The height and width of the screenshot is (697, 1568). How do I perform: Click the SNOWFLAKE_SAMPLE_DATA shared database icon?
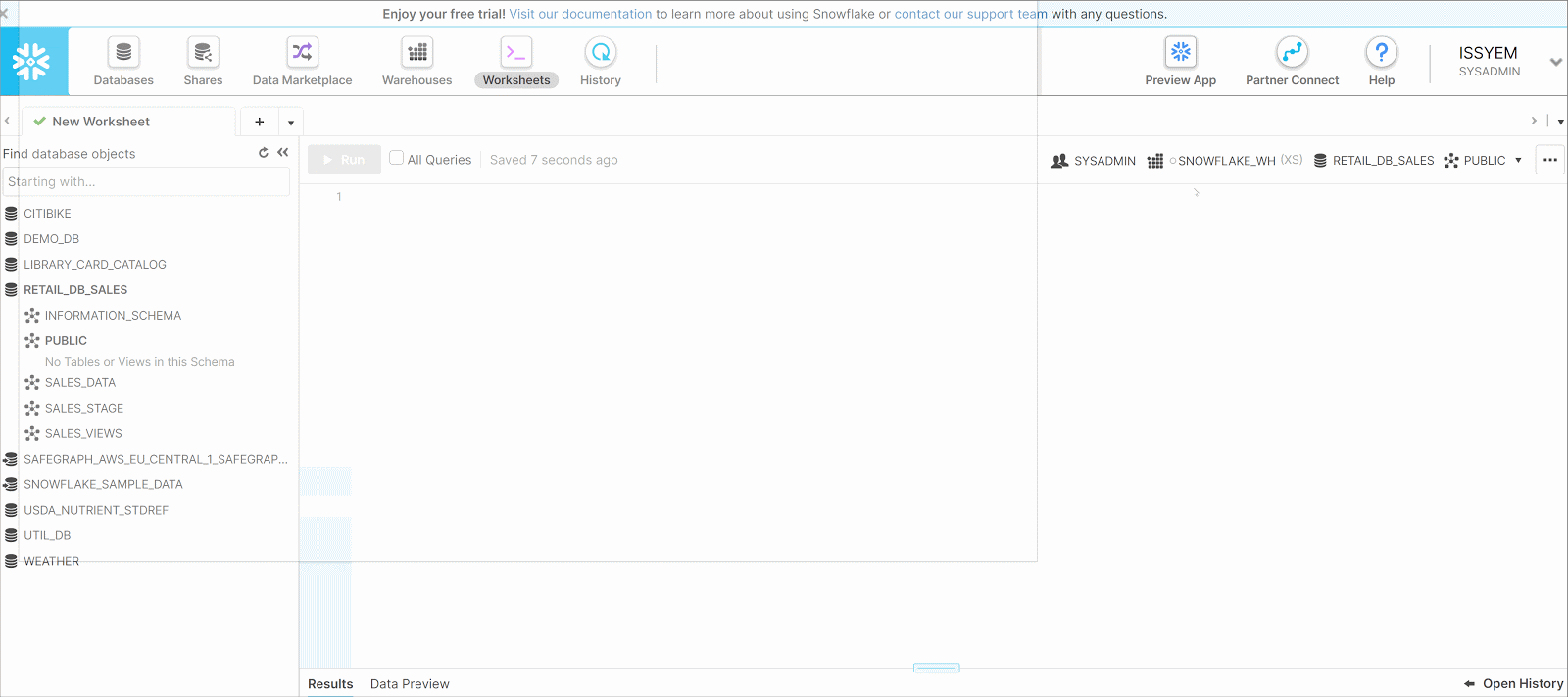pos(10,485)
